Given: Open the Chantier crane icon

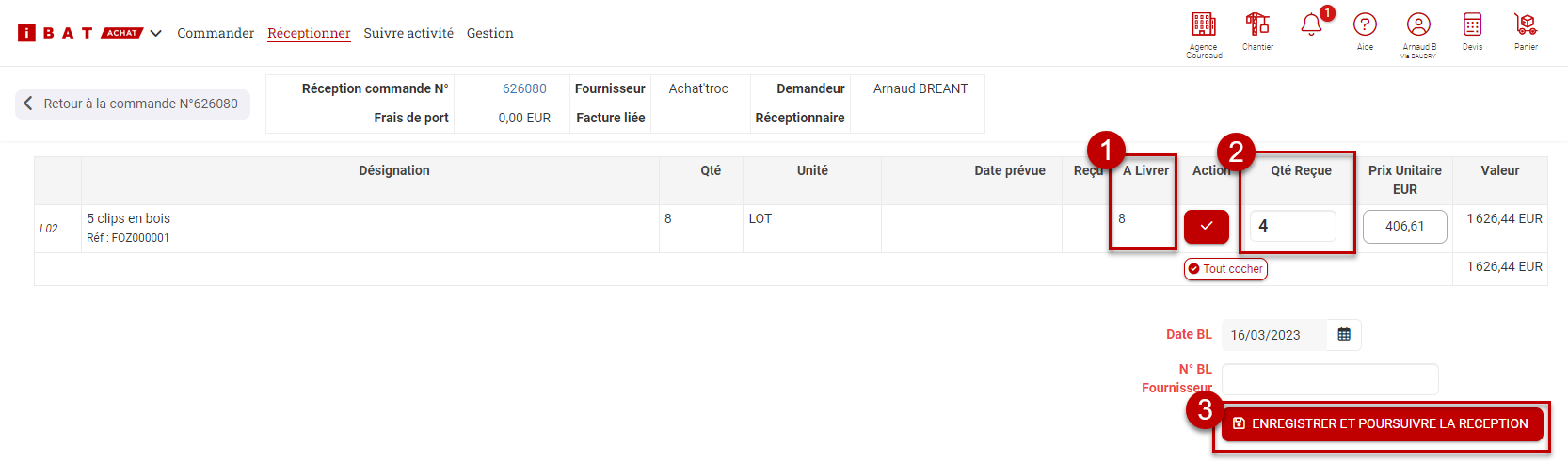Looking at the screenshot, I should click(1257, 25).
